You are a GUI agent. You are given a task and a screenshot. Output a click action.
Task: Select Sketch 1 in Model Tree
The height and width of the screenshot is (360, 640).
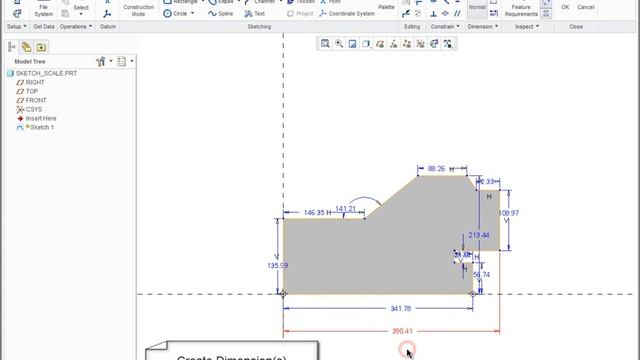click(x=35, y=127)
